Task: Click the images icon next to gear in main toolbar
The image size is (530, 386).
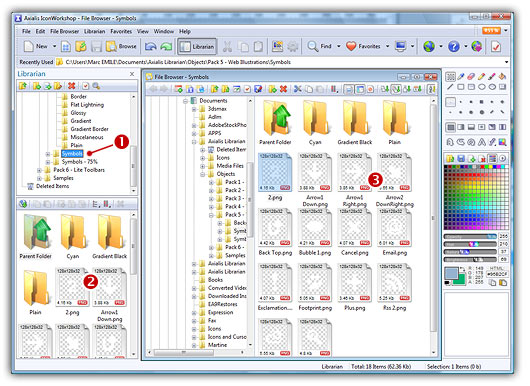Action: click(x=277, y=46)
